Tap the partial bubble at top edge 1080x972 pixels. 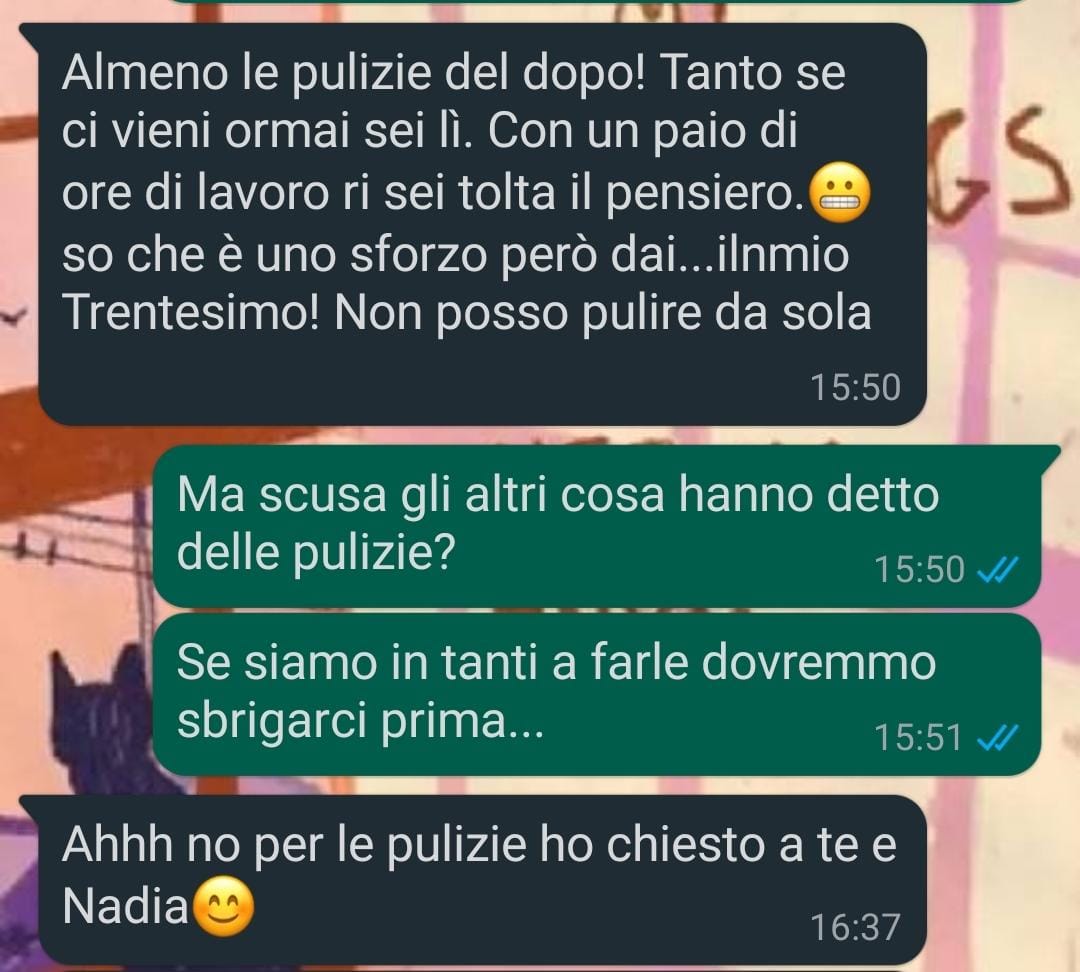coord(594,1)
